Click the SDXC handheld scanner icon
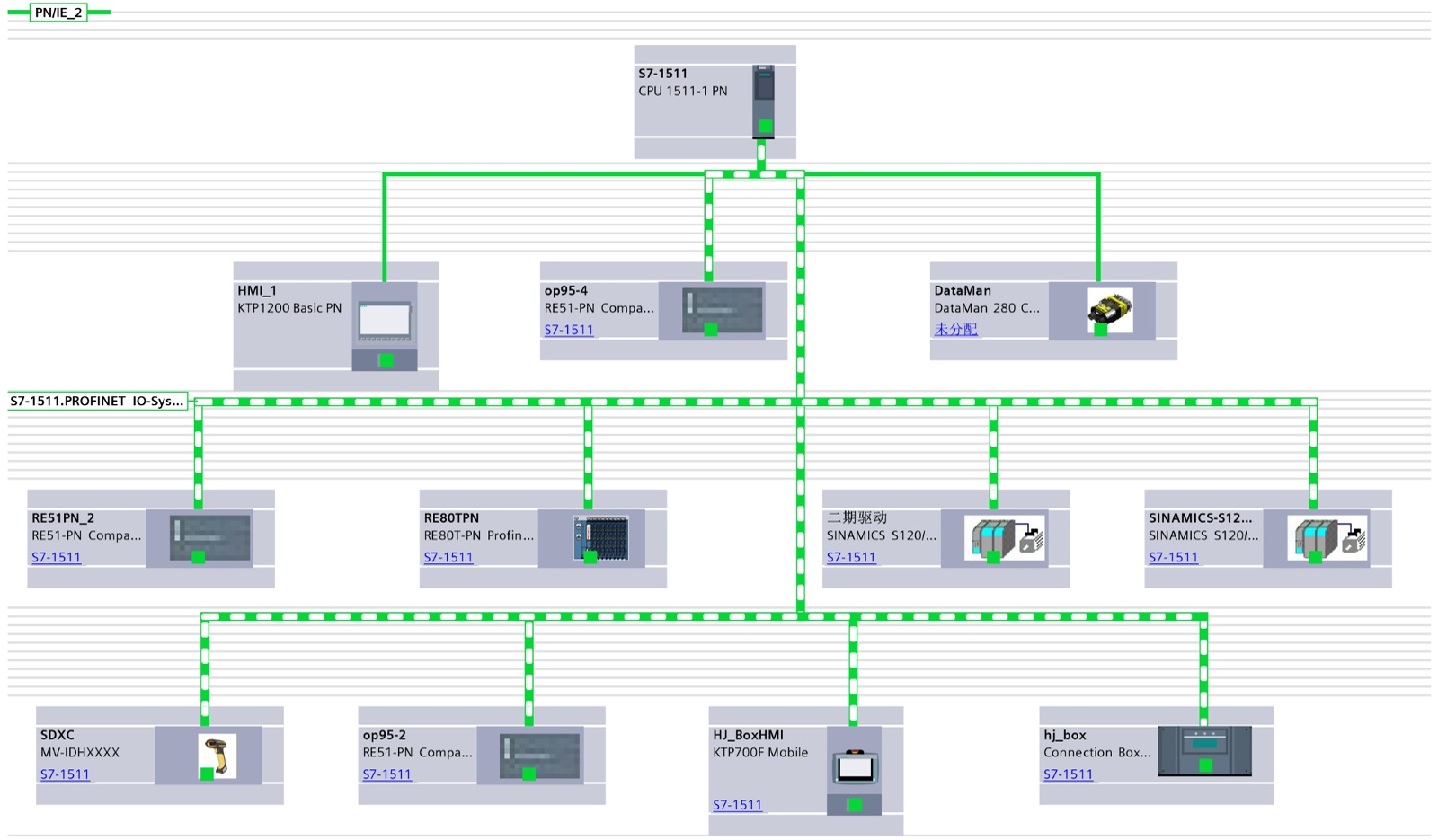Viewport: 1438px width, 840px height. 216,756
